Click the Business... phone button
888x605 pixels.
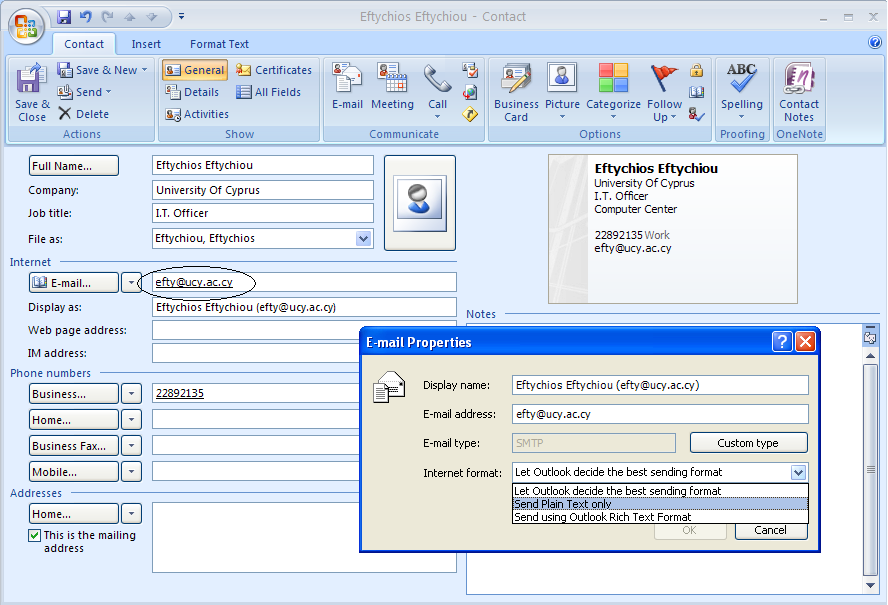click(74, 393)
